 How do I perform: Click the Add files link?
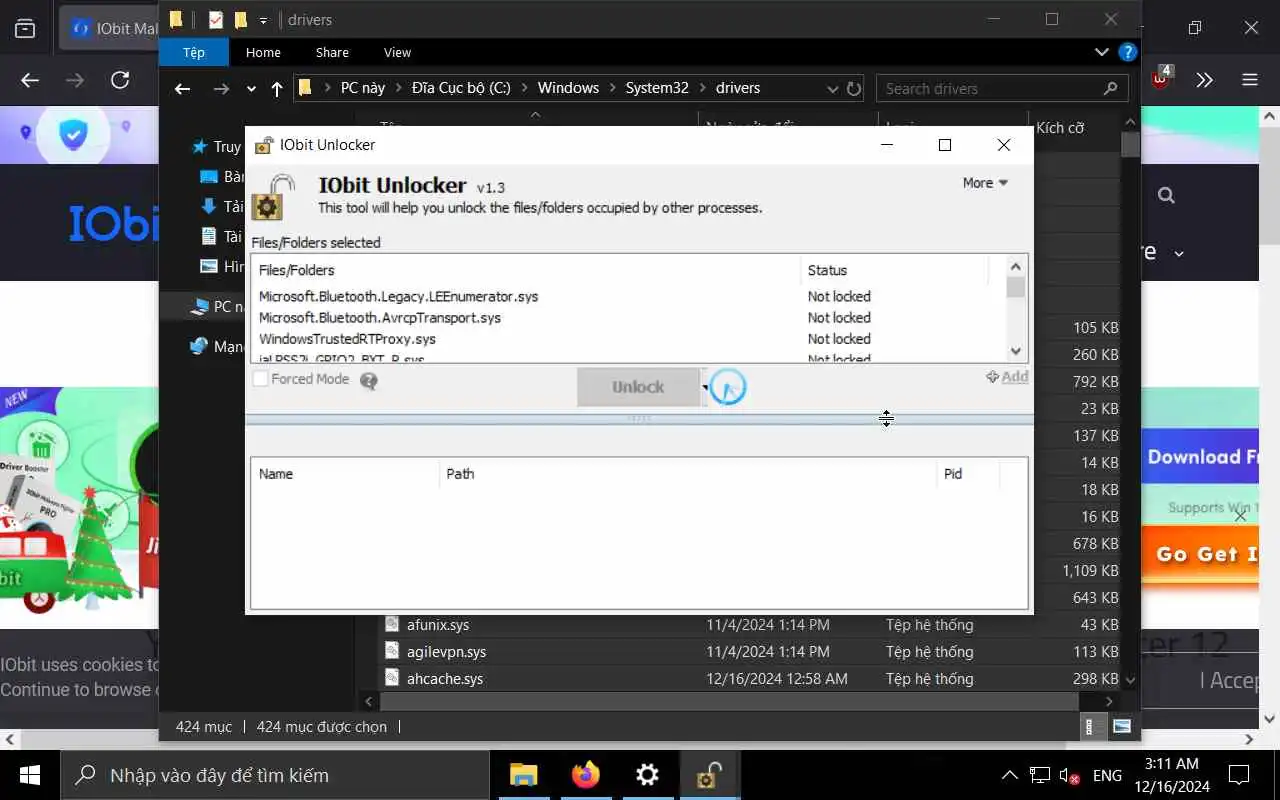tap(1007, 377)
